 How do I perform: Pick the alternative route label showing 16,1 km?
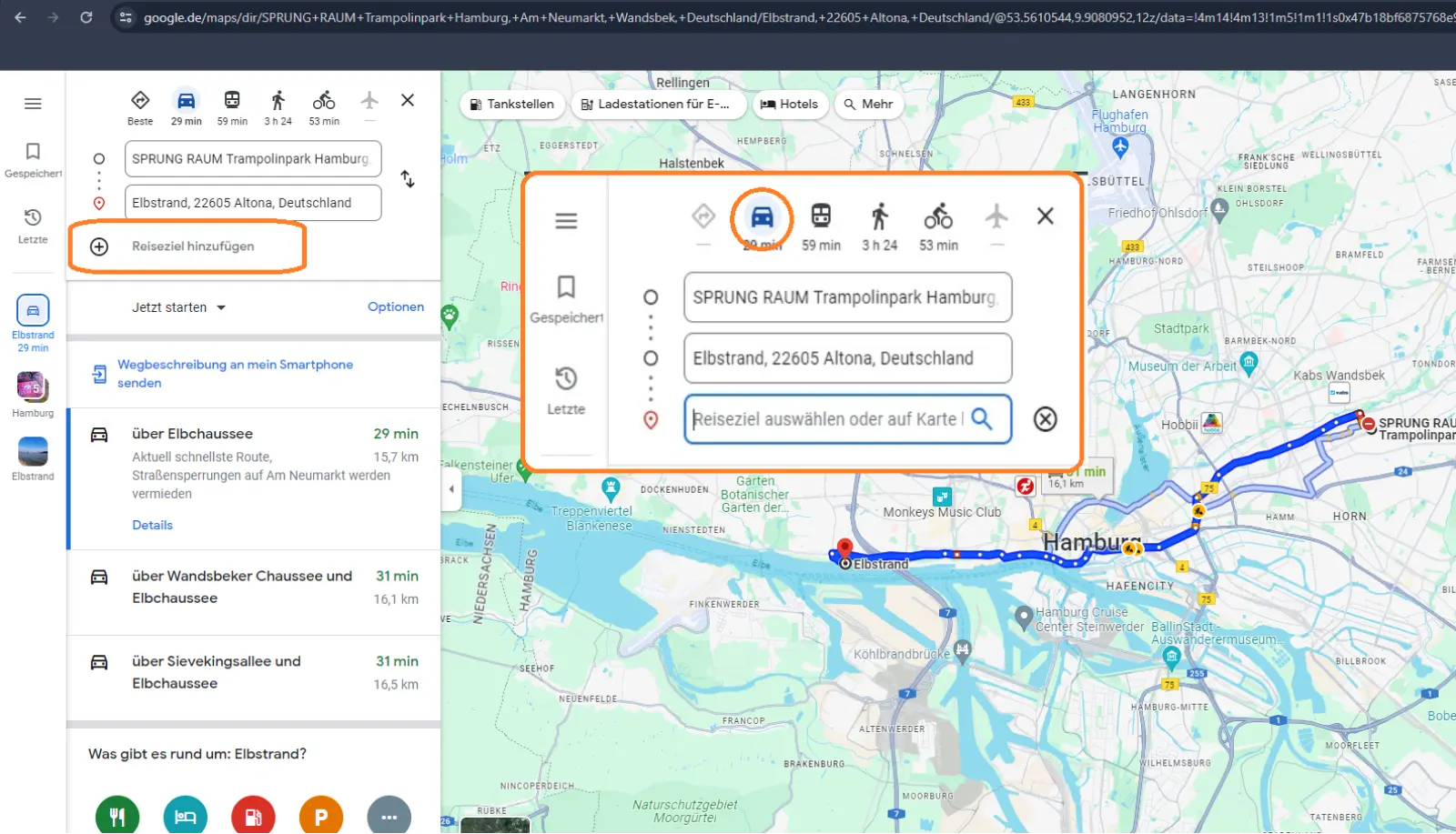click(1077, 477)
